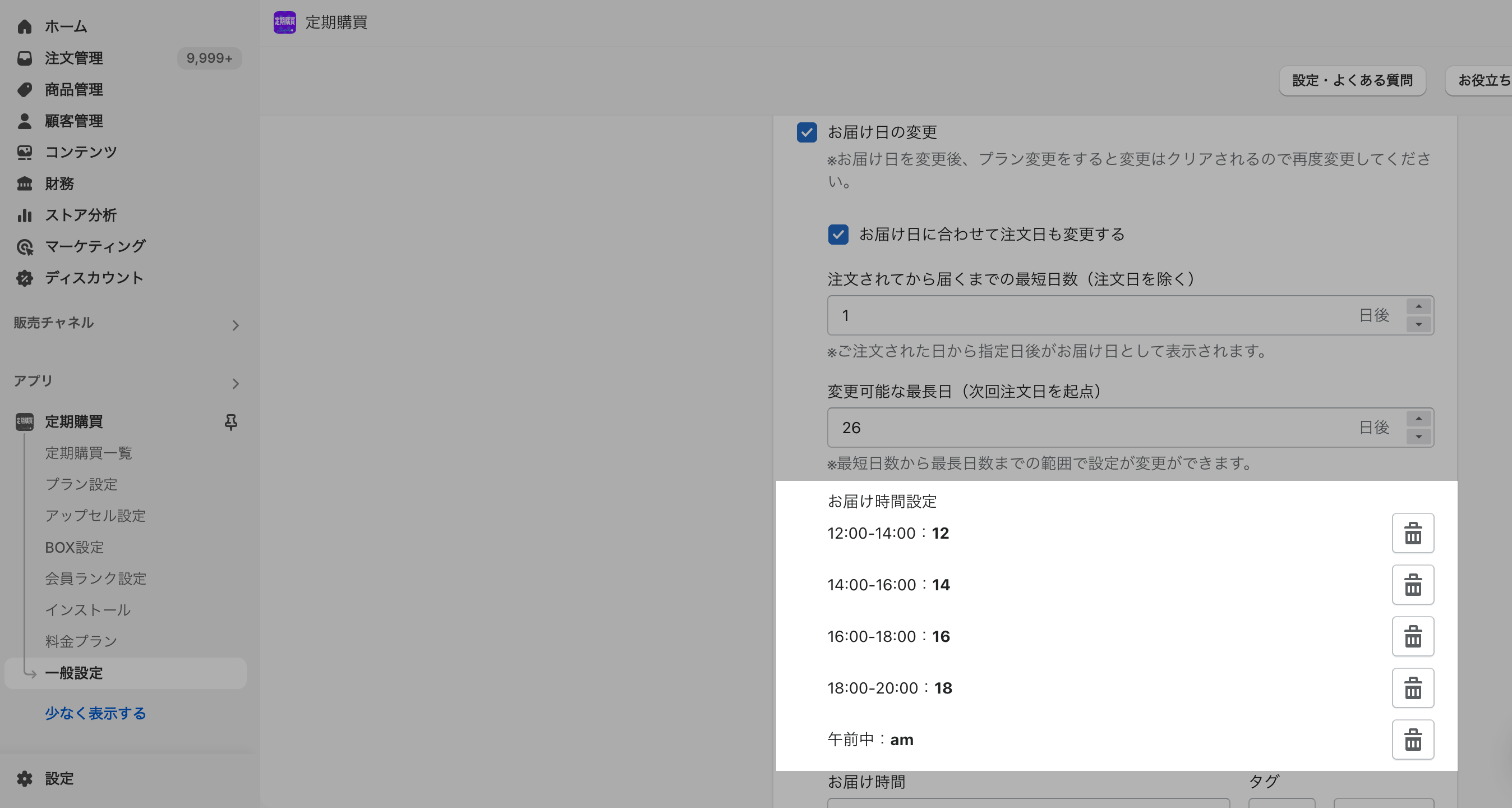
Task: Go to プラン設定 submenu item
Action: [81, 484]
